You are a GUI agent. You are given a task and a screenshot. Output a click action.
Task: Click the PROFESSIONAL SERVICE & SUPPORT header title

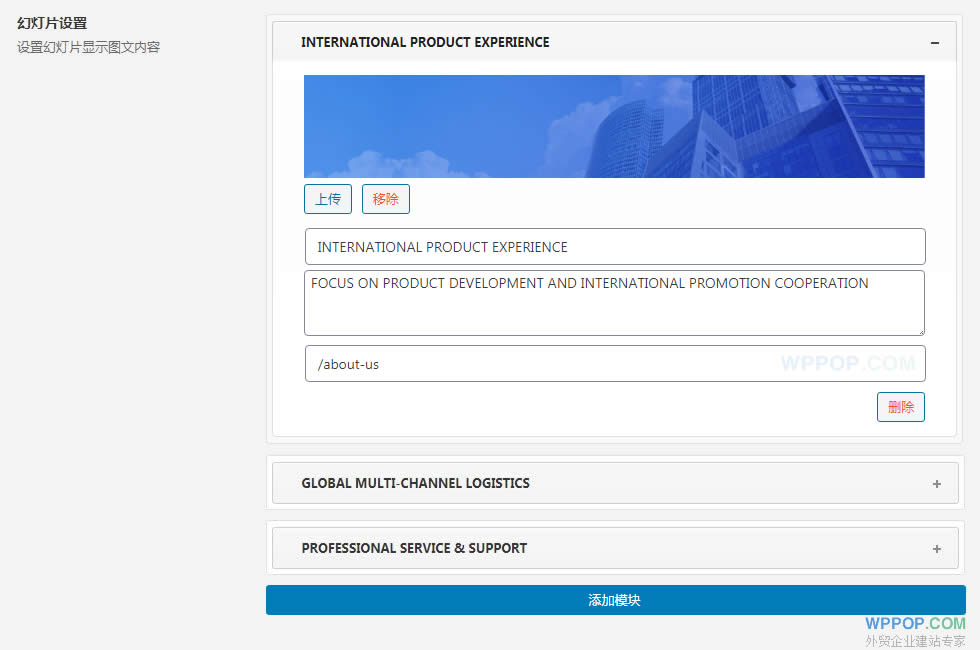414,548
